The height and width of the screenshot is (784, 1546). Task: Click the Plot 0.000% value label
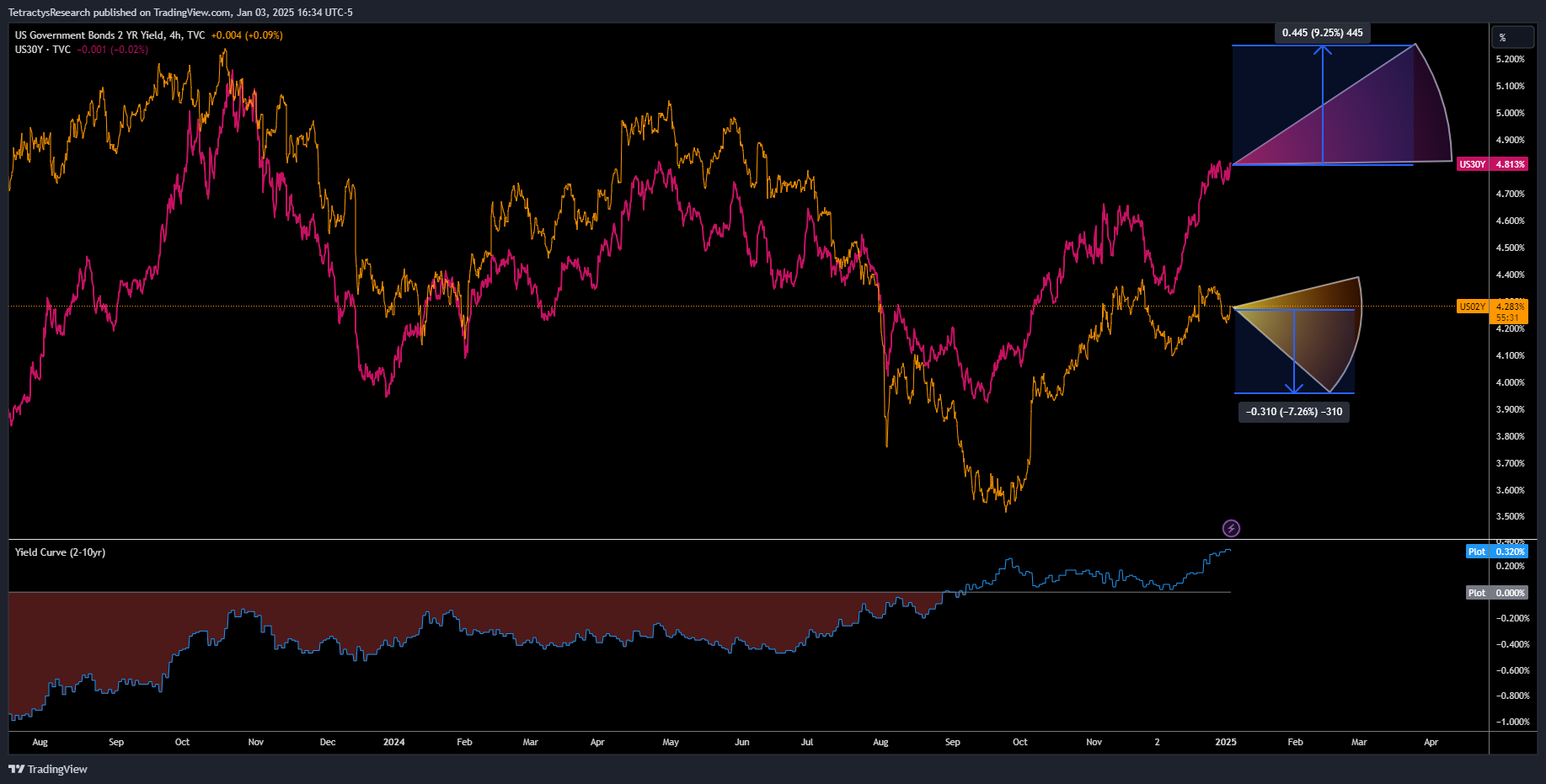[x=1496, y=593]
